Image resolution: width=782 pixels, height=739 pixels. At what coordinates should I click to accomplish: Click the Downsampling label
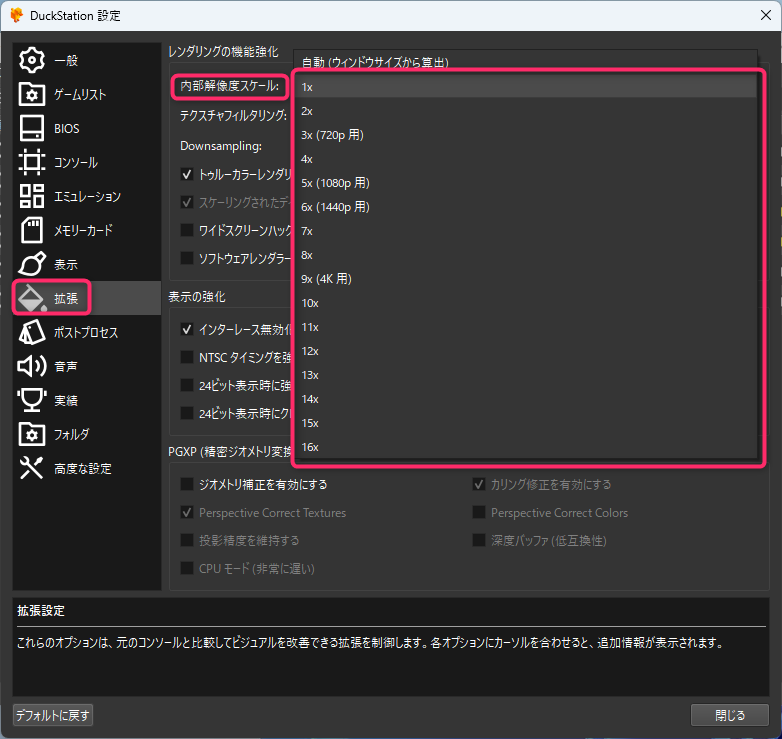point(221,146)
